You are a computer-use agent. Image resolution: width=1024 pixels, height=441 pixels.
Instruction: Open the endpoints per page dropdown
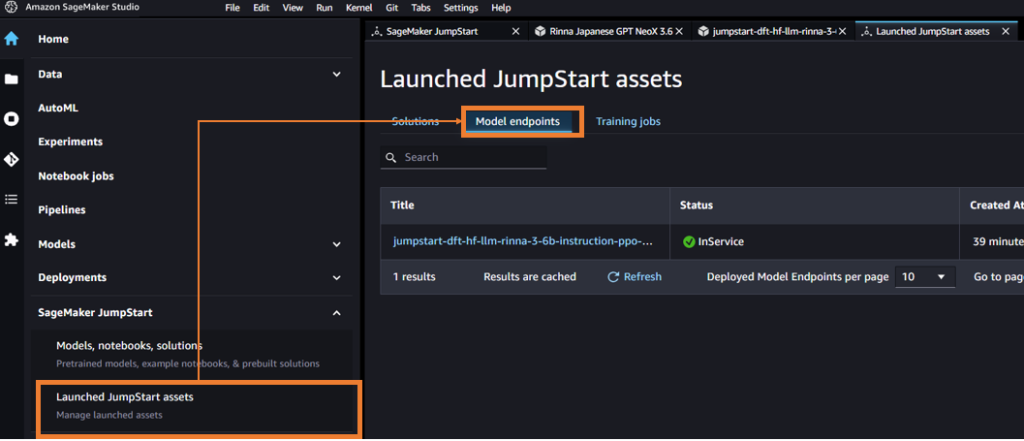[x=925, y=277]
